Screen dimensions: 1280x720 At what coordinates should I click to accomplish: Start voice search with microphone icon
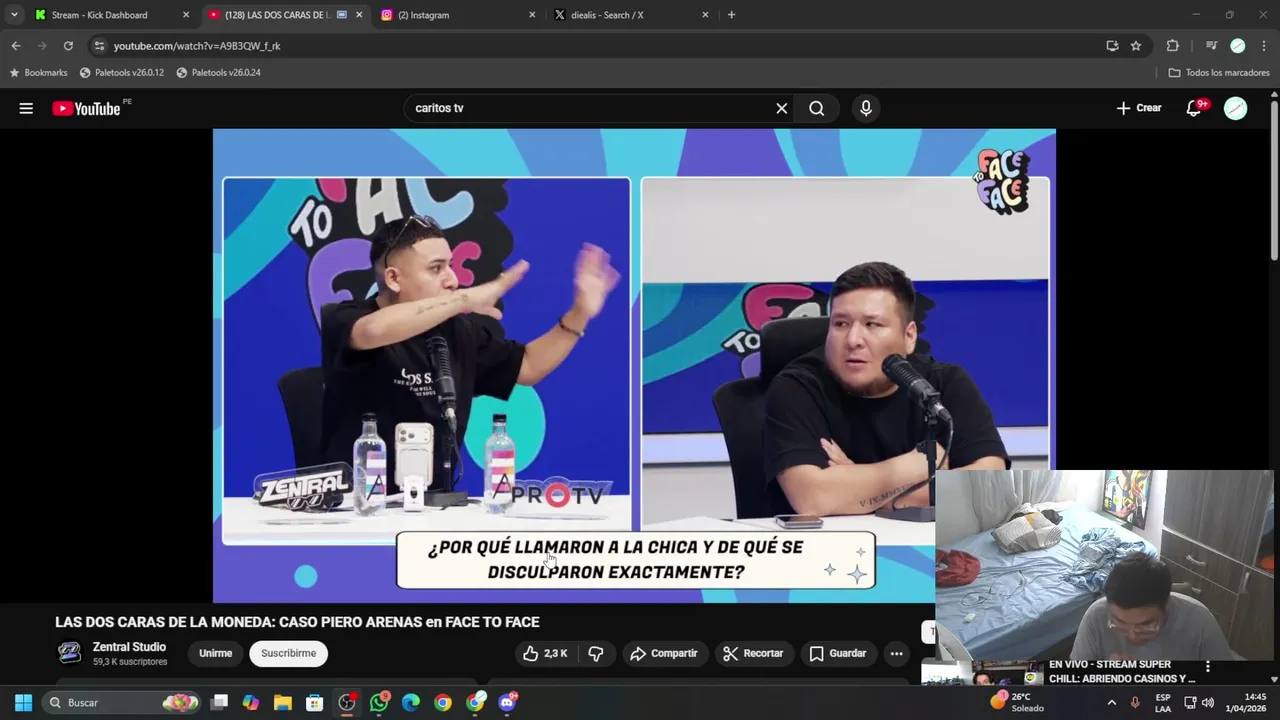click(x=866, y=108)
